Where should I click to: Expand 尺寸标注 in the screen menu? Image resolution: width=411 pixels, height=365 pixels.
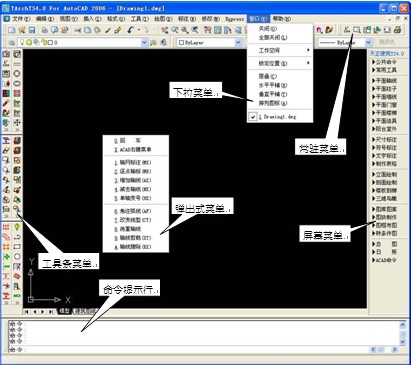click(384, 139)
